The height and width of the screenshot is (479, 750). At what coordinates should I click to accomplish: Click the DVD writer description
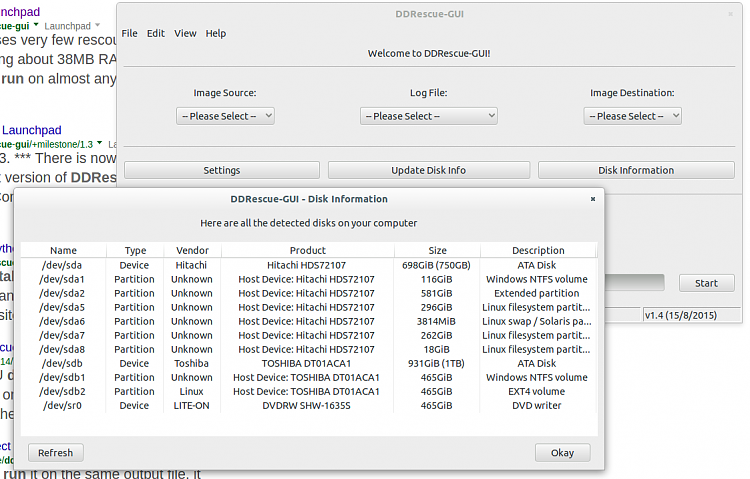click(537, 405)
